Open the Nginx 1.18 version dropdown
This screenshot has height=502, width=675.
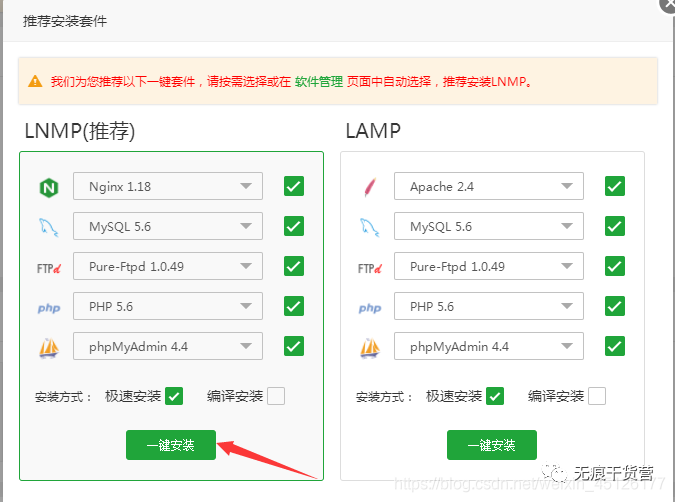[x=168, y=186]
